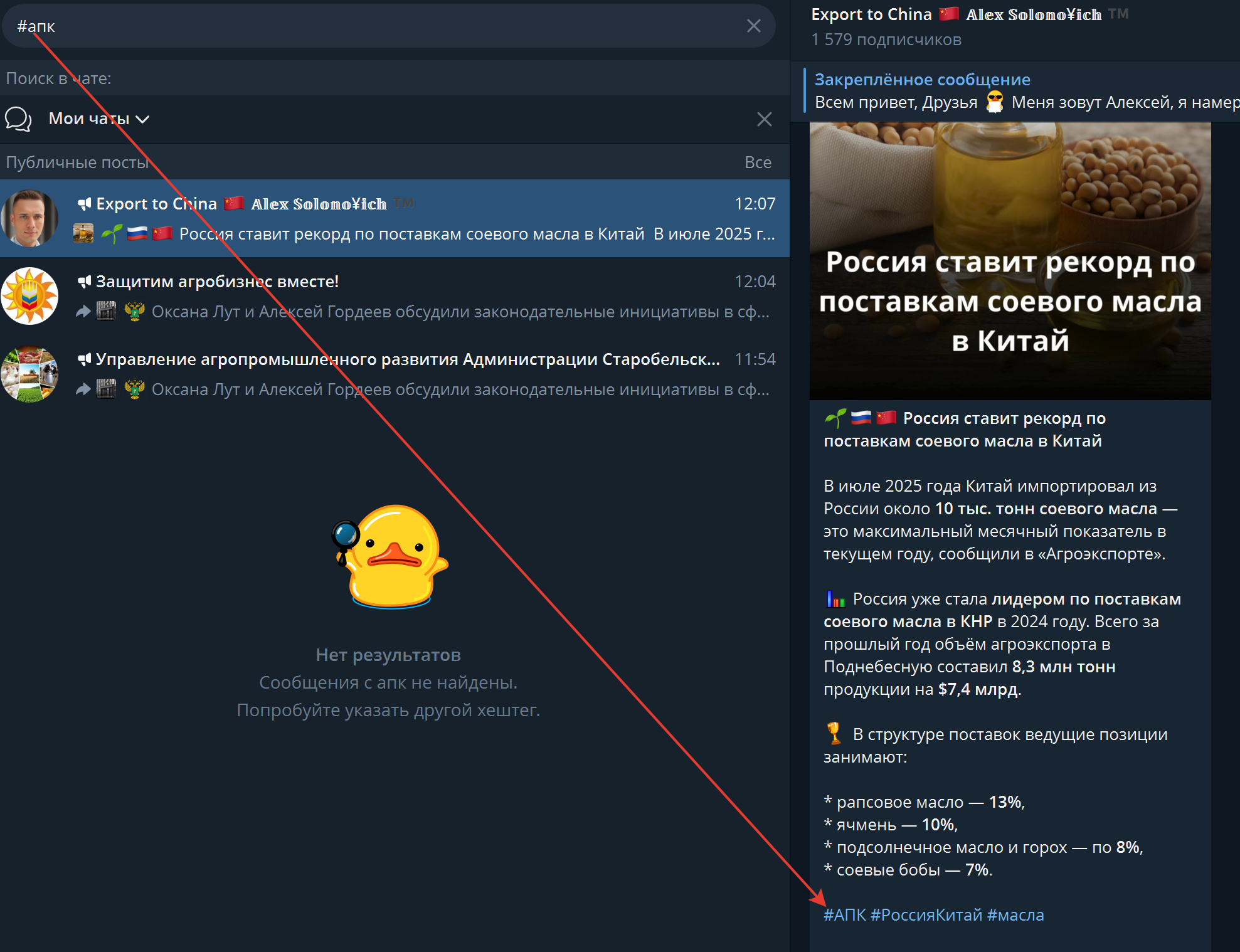Screen dimensions: 1240x952
Task: Show all public posts via Все
Action: tap(758, 162)
